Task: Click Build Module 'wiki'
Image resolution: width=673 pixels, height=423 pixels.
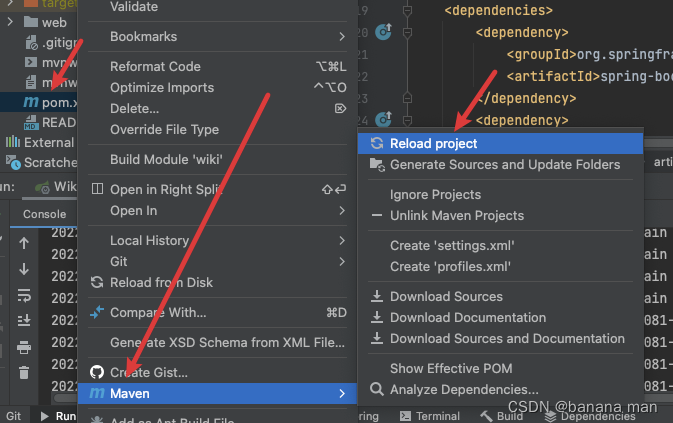Action: [217, 159]
